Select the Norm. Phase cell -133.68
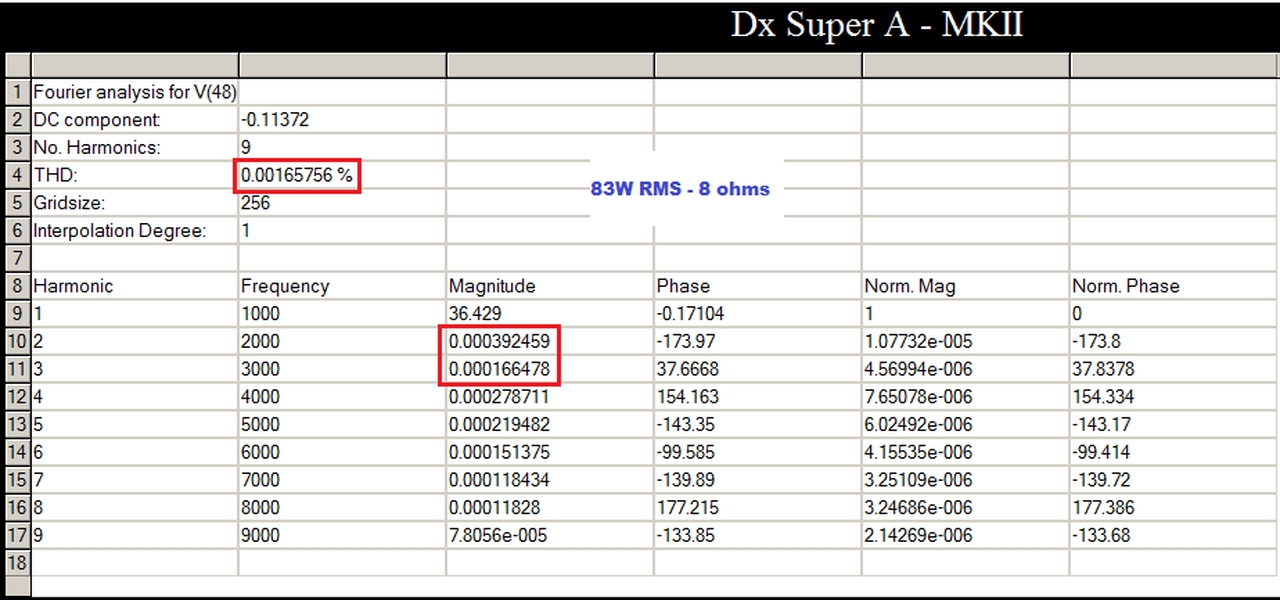 tap(1174, 535)
